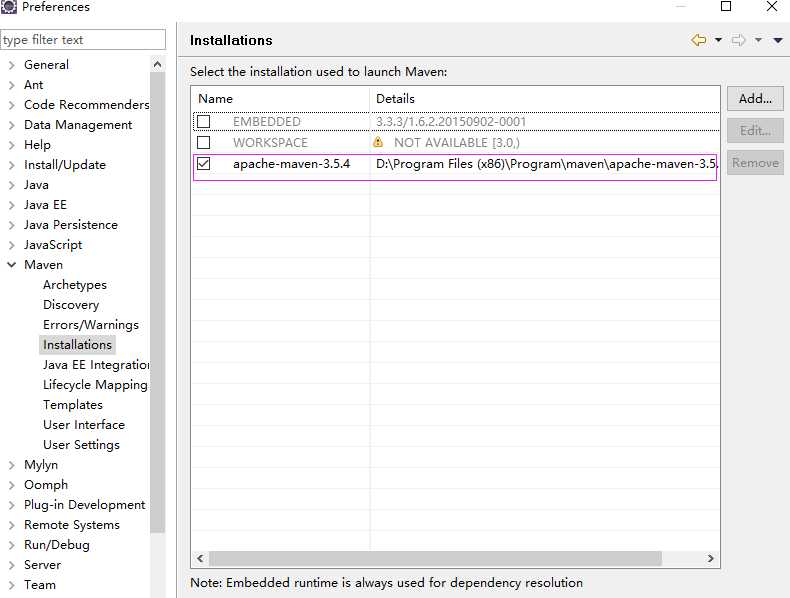
Task: Select Discovery under Maven
Action: tap(71, 305)
